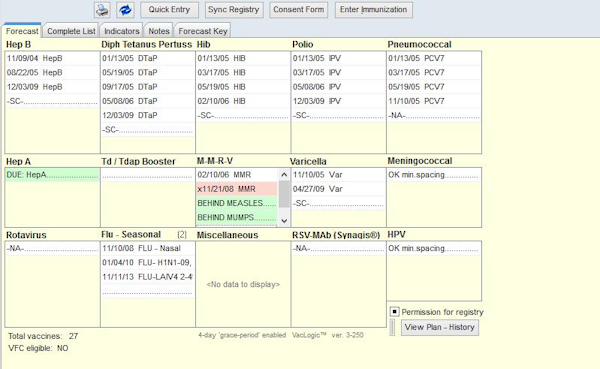Click the Sync Registry button
The image size is (600, 369).
pos(233,10)
